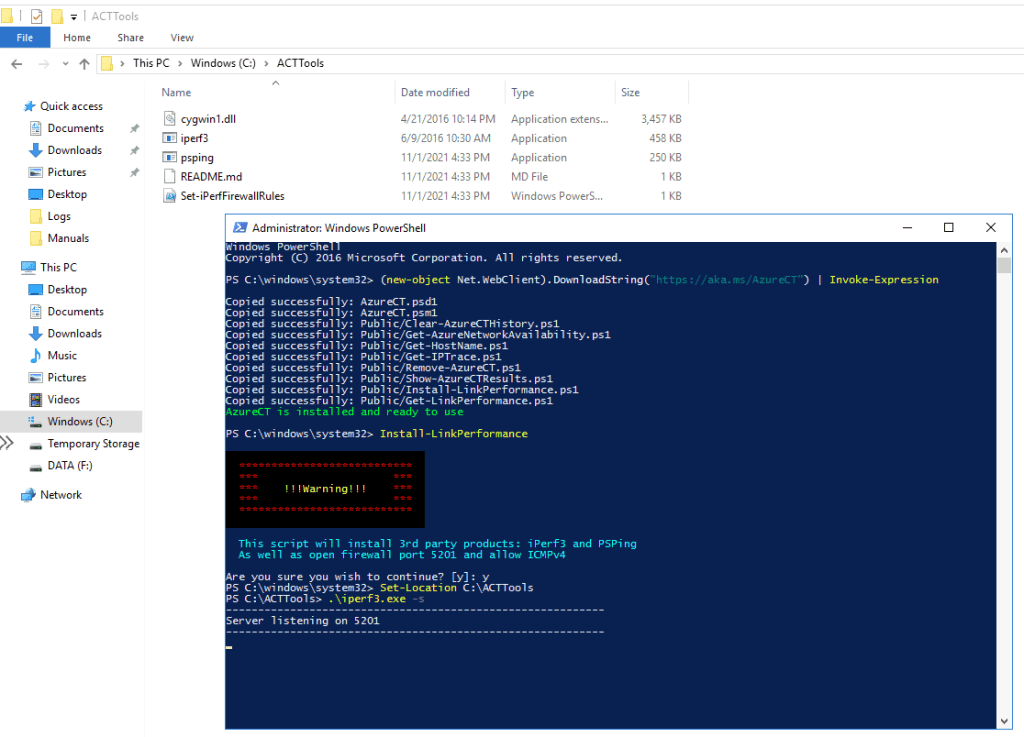Open the Home ribbon tab
The height and width of the screenshot is (737, 1024).
pos(77,38)
